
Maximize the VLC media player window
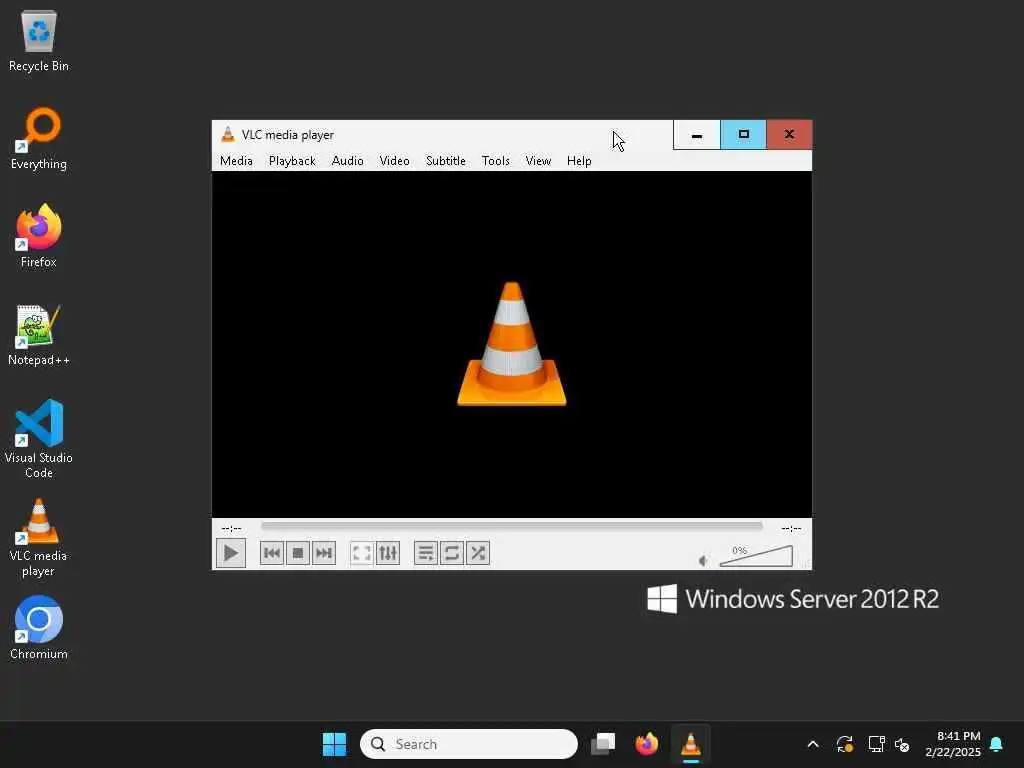tap(743, 135)
